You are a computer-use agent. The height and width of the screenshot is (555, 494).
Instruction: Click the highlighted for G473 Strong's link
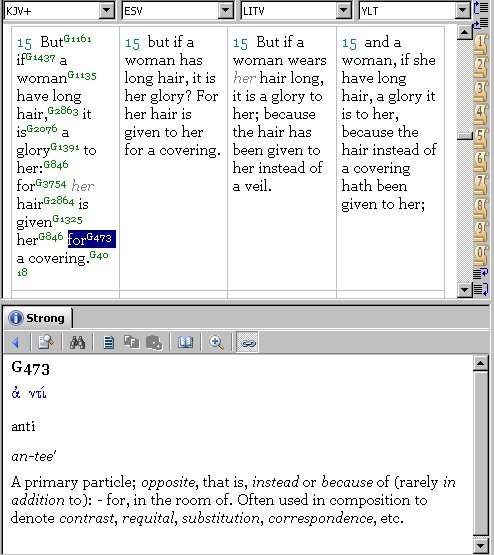coord(91,239)
